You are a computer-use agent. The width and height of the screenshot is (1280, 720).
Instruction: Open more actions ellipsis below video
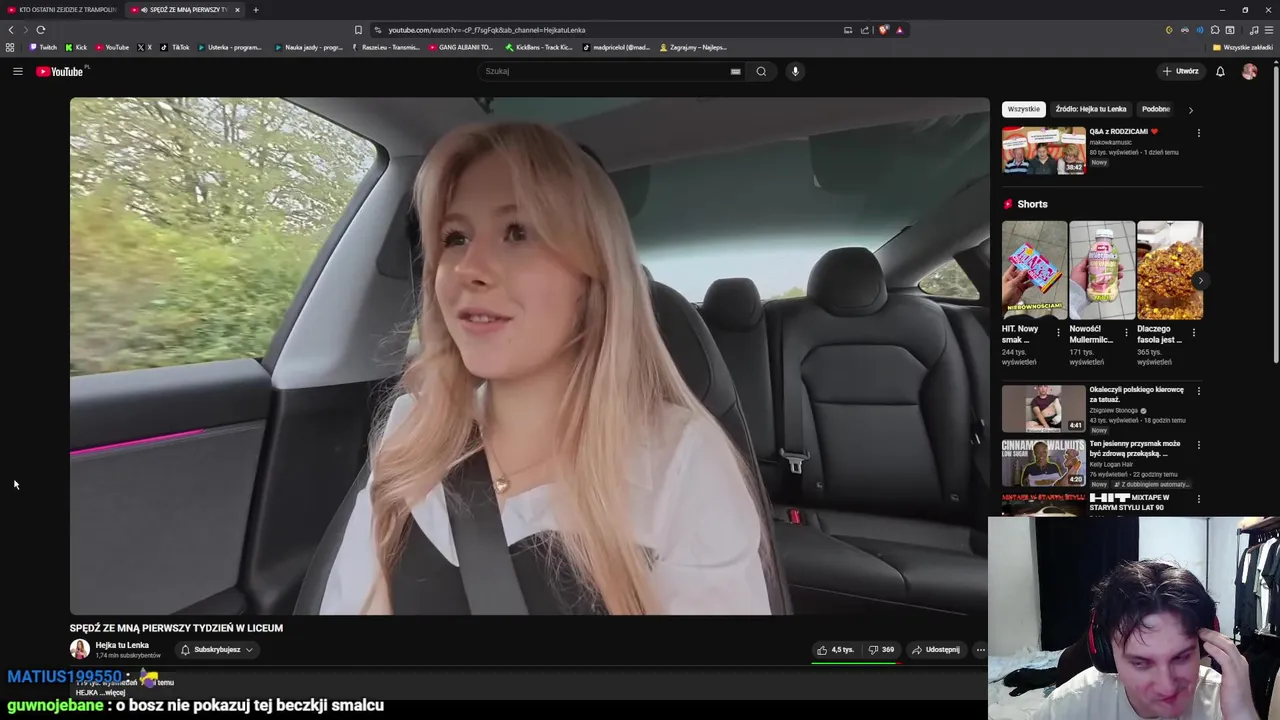980,650
